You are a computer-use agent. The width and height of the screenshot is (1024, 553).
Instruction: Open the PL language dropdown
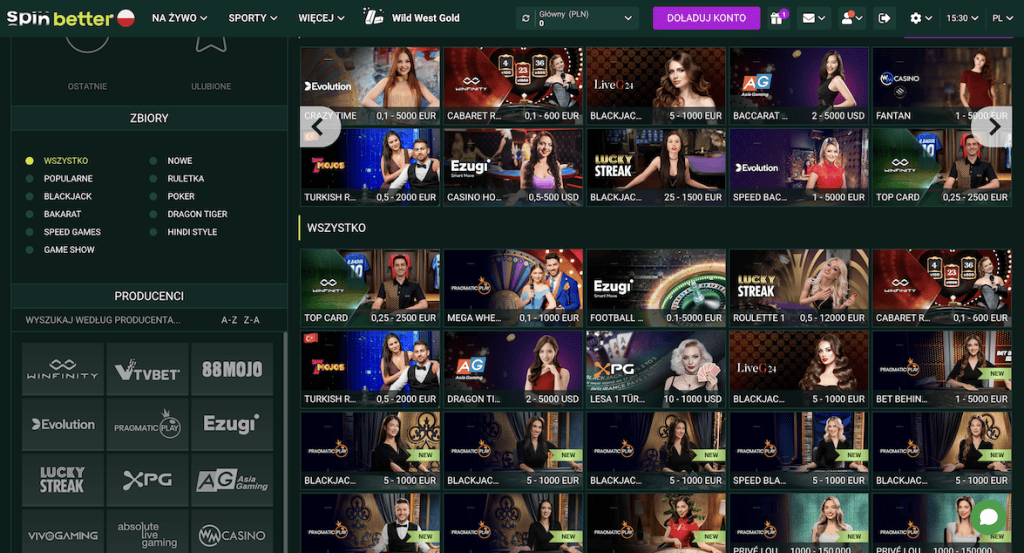coord(1001,18)
